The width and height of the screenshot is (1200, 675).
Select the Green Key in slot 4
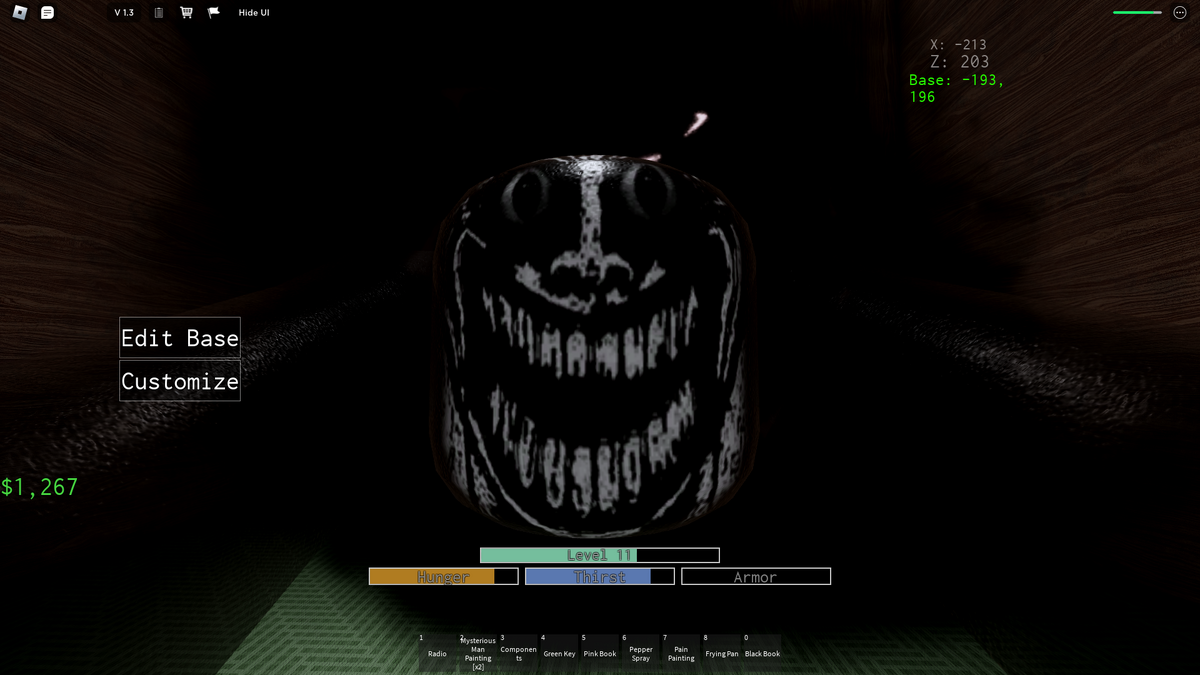(x=558, y=649)
